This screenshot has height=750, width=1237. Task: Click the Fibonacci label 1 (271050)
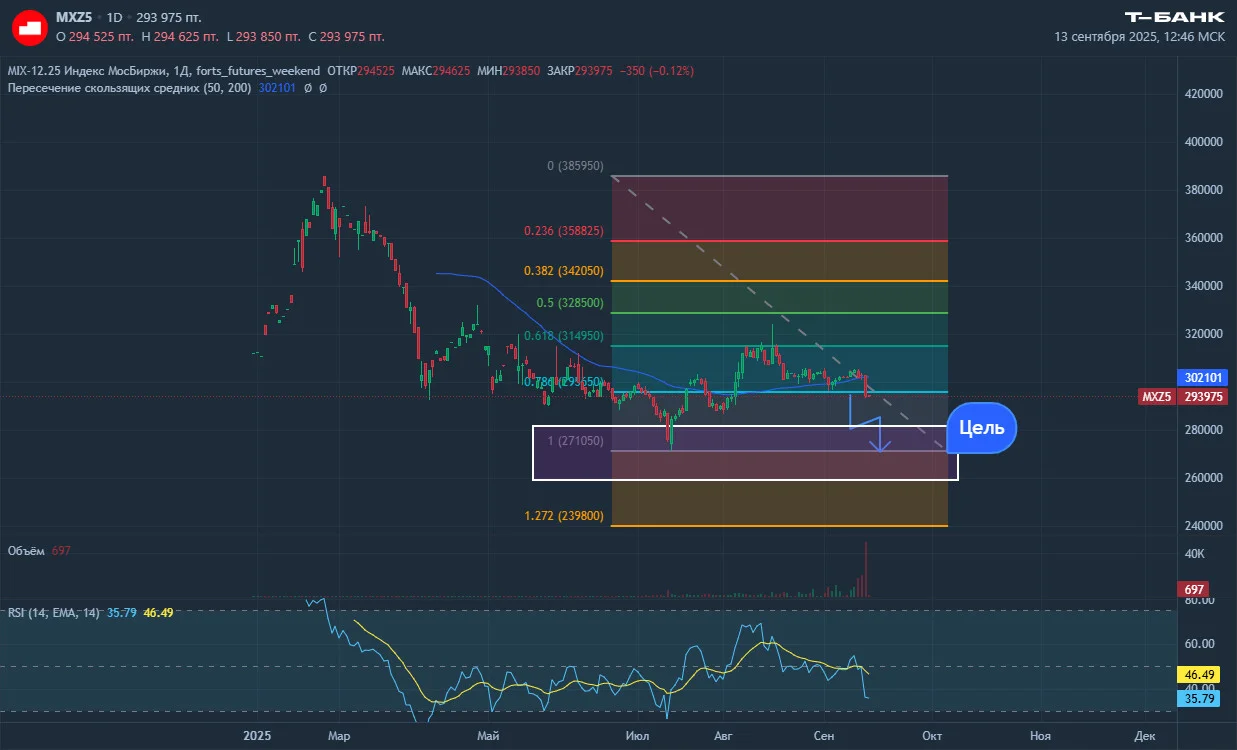[x=575, y=441]
